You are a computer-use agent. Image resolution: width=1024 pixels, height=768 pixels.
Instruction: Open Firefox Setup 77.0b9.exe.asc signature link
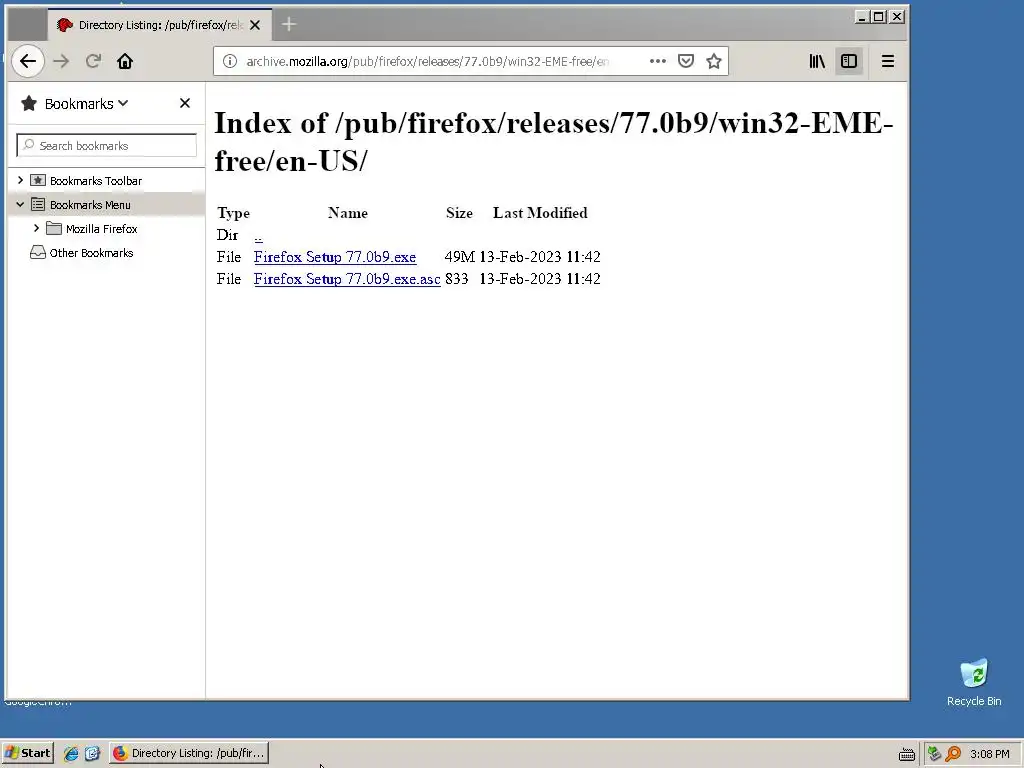click(x=347, y=279)
